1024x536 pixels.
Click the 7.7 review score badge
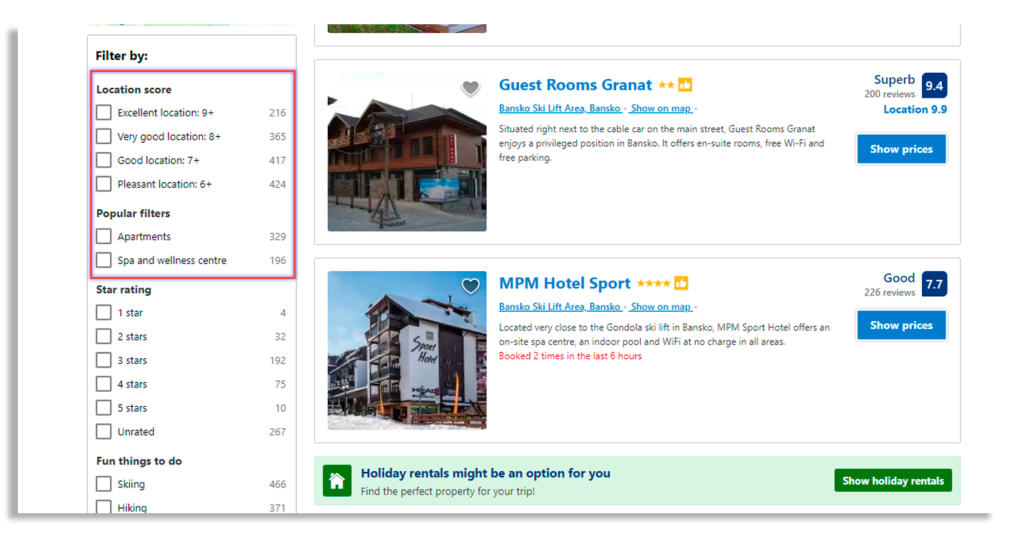pyautogui.click(x=934, y=284)
